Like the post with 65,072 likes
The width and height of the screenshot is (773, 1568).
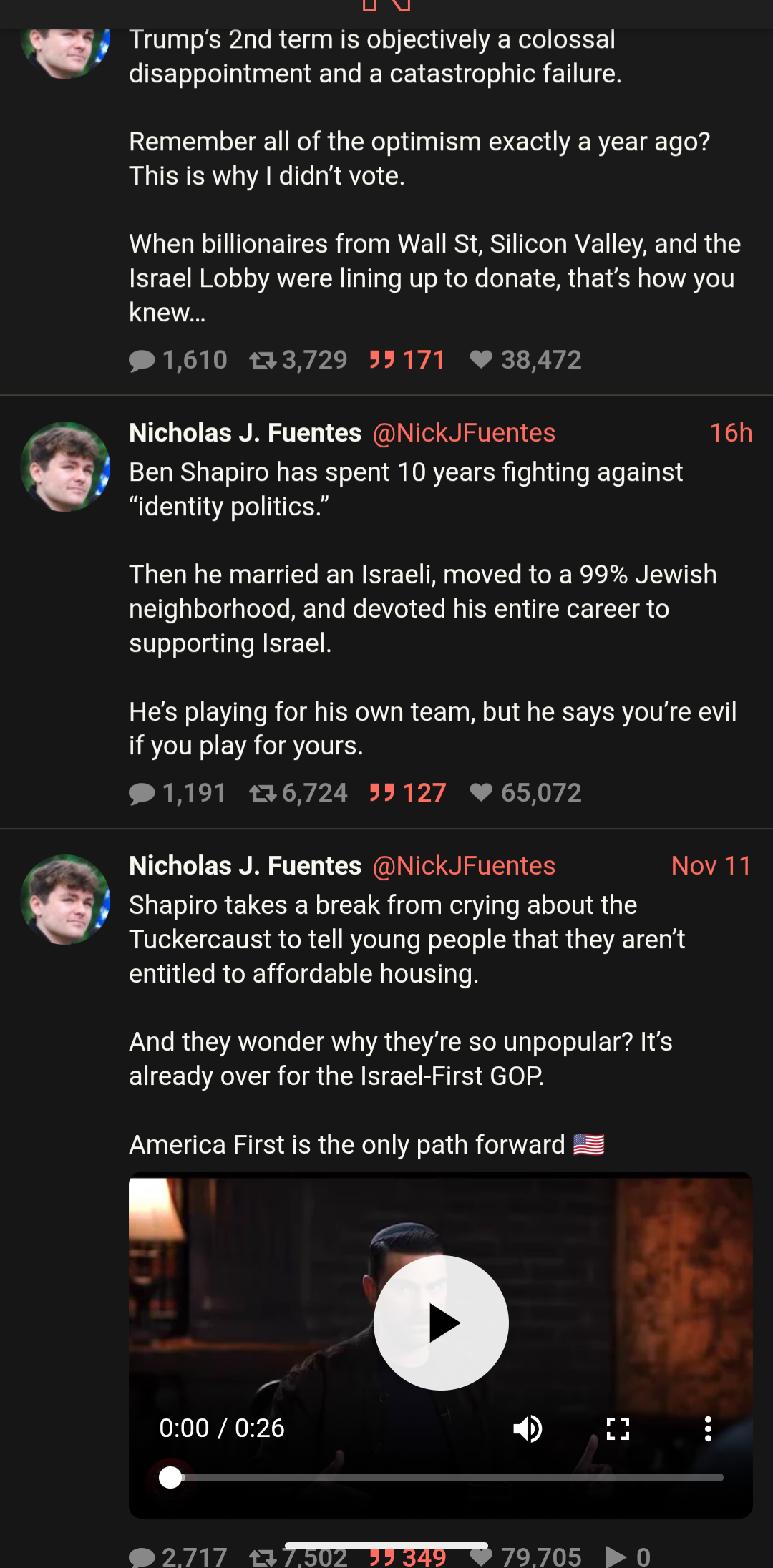click(x=481, y=793)
